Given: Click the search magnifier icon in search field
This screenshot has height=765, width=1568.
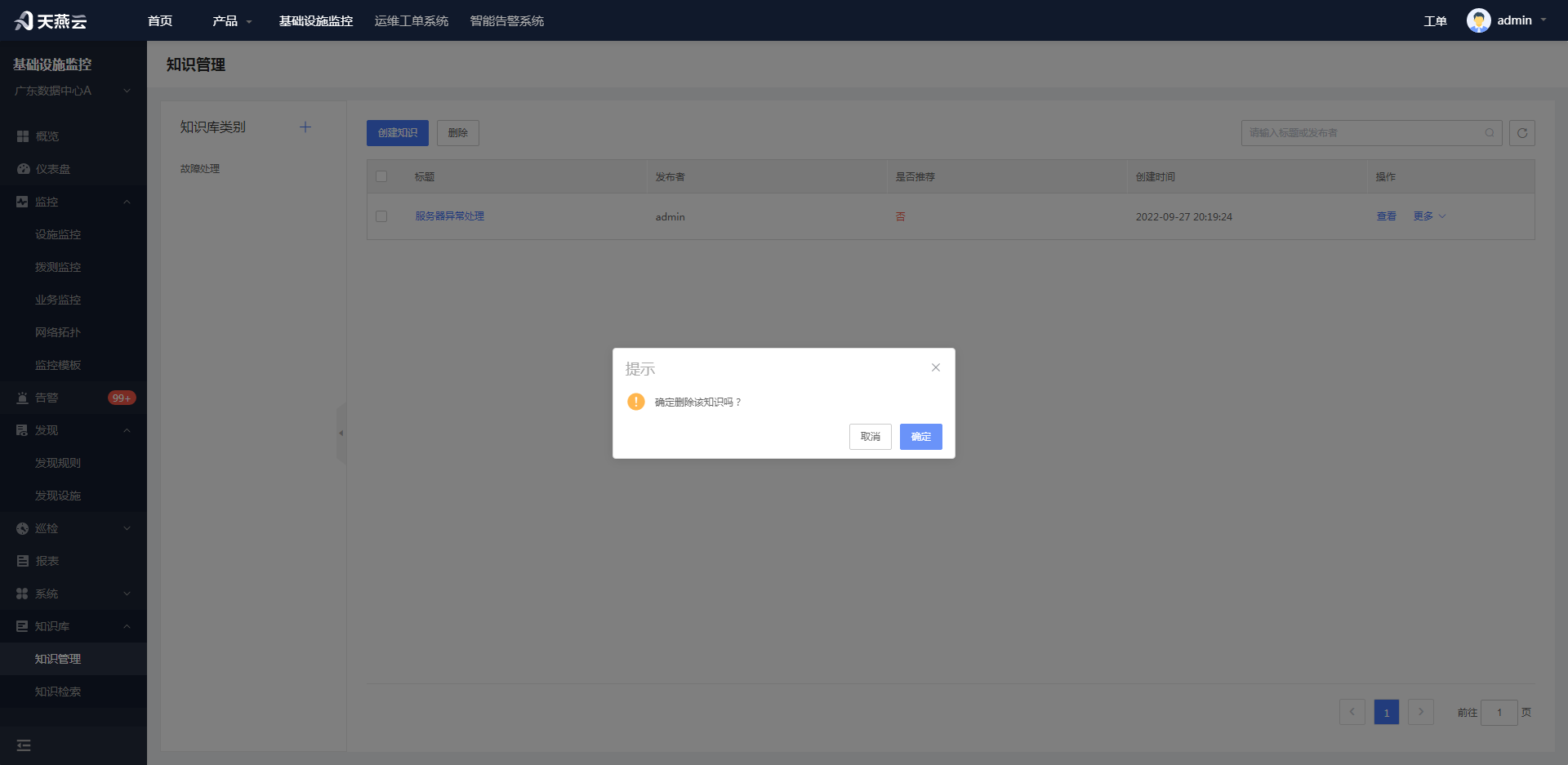Looking at the screenshot, I should (1490, 133).
